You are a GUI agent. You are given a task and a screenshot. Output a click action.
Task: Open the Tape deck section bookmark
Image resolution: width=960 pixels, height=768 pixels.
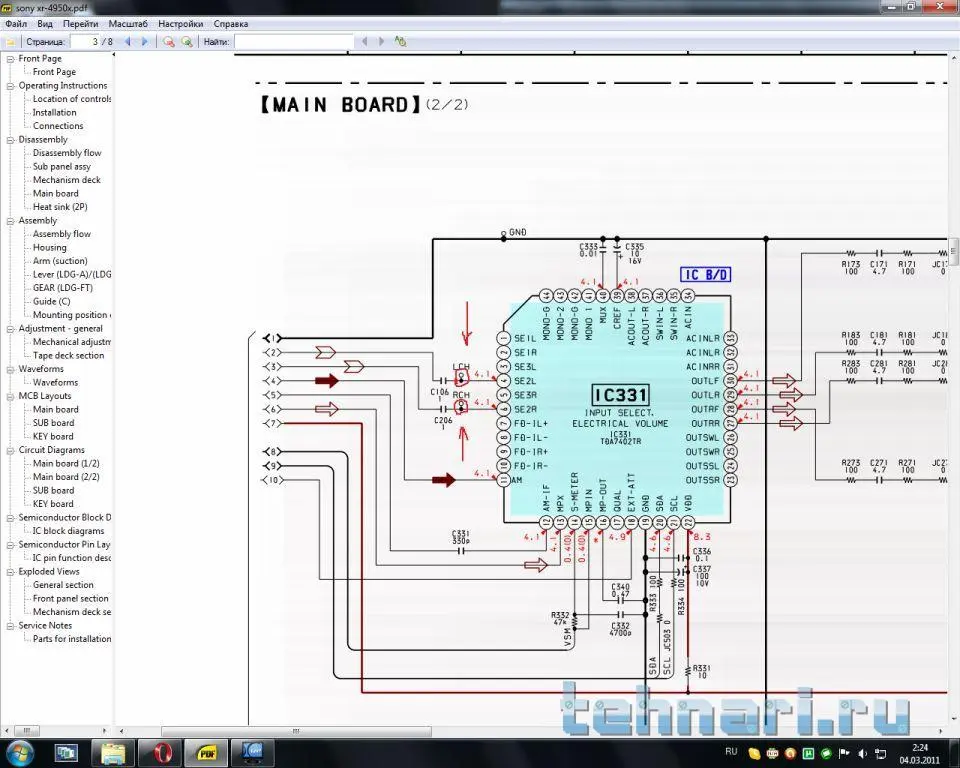68,356
